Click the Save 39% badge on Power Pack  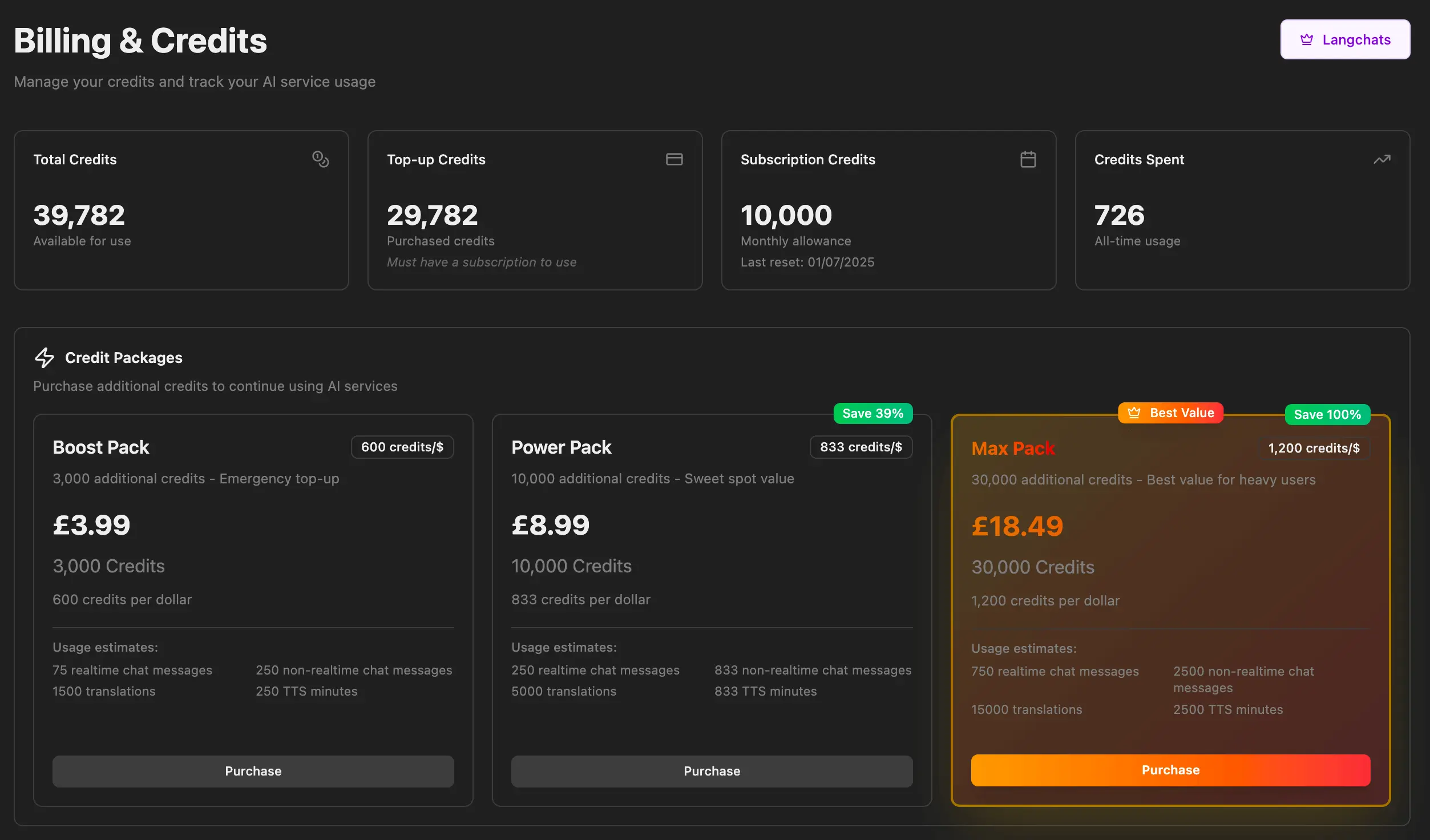point(872,413)
